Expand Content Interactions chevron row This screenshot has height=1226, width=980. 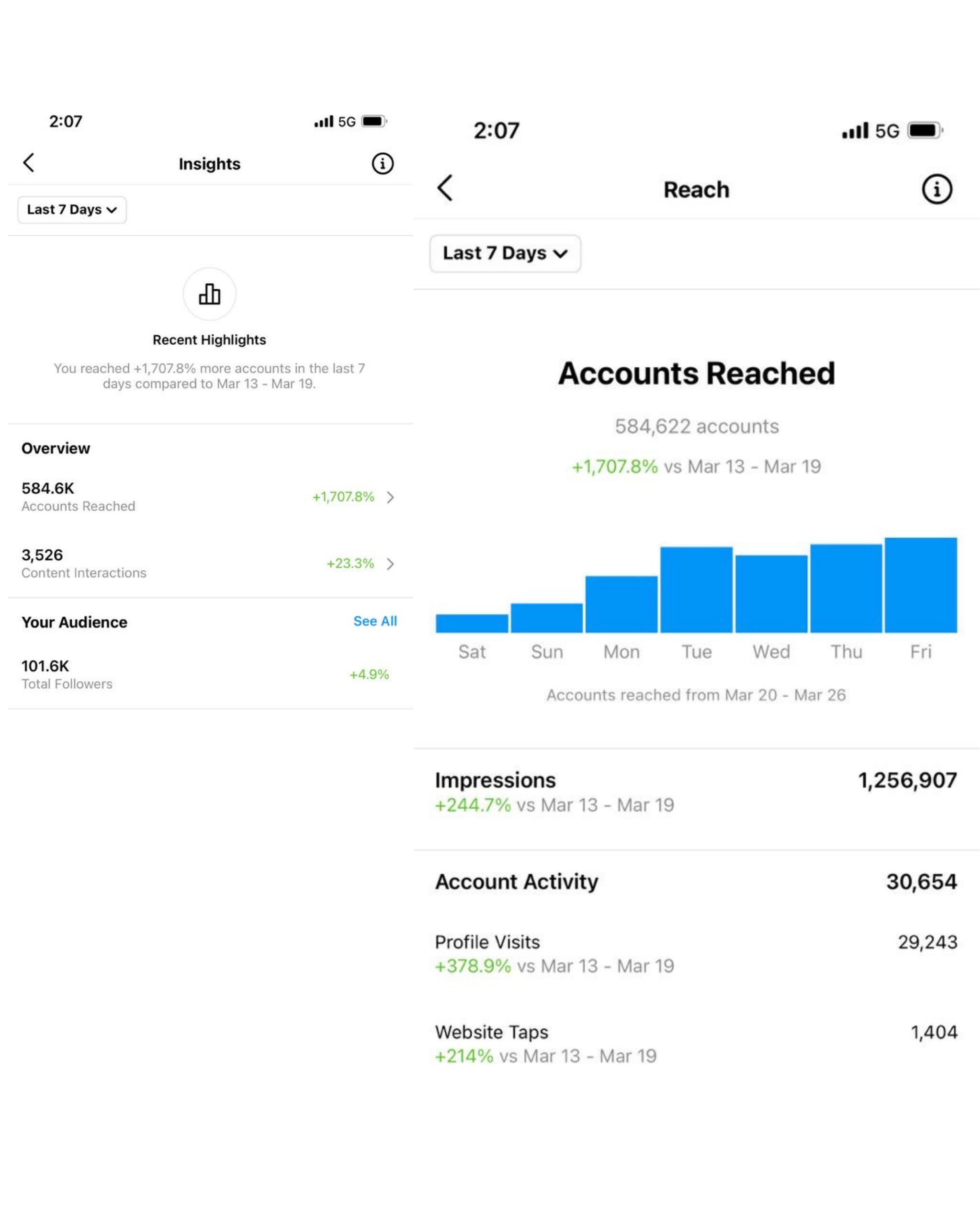(x=390, y=564)
